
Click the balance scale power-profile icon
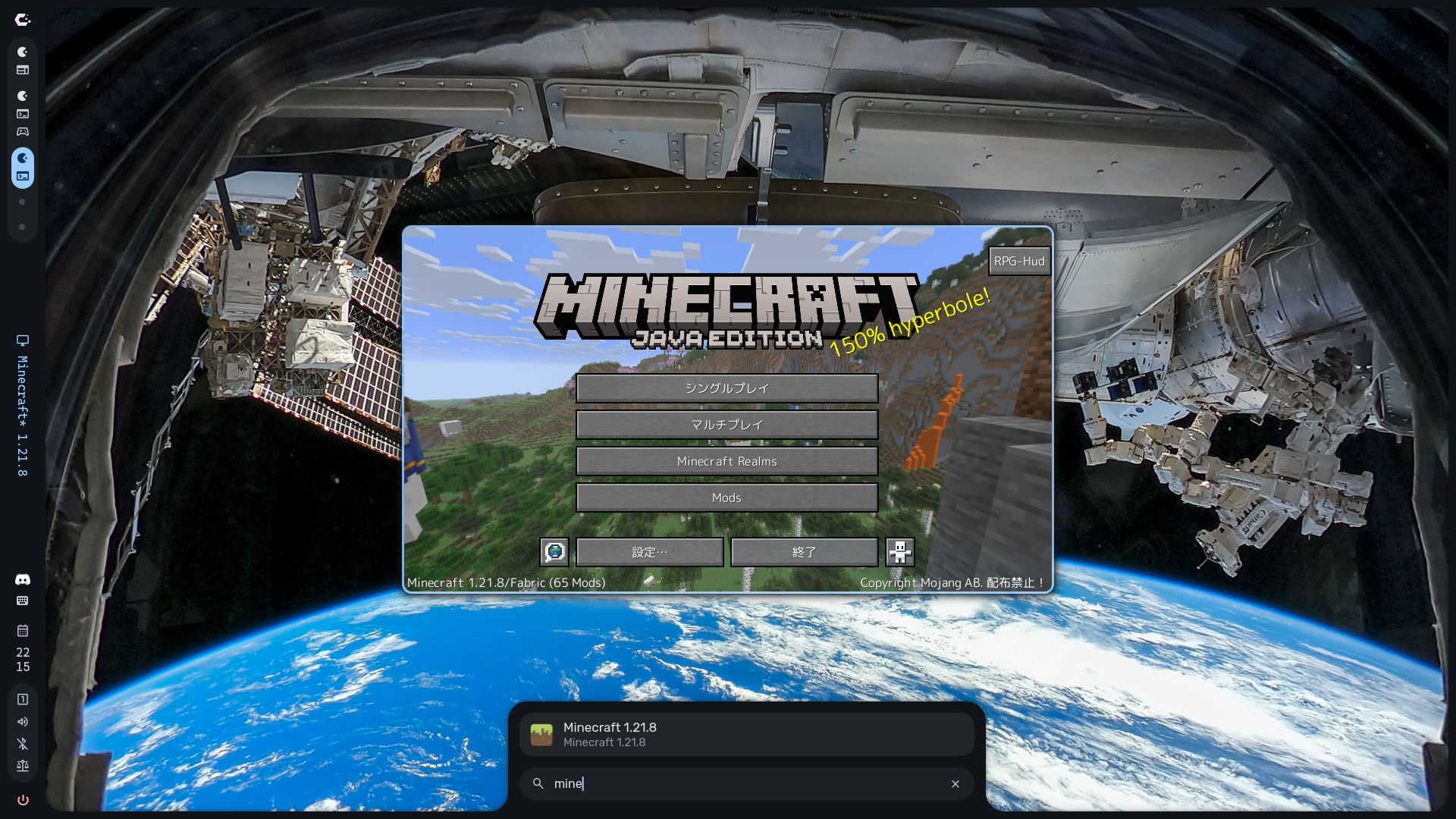tap(23, 766)
